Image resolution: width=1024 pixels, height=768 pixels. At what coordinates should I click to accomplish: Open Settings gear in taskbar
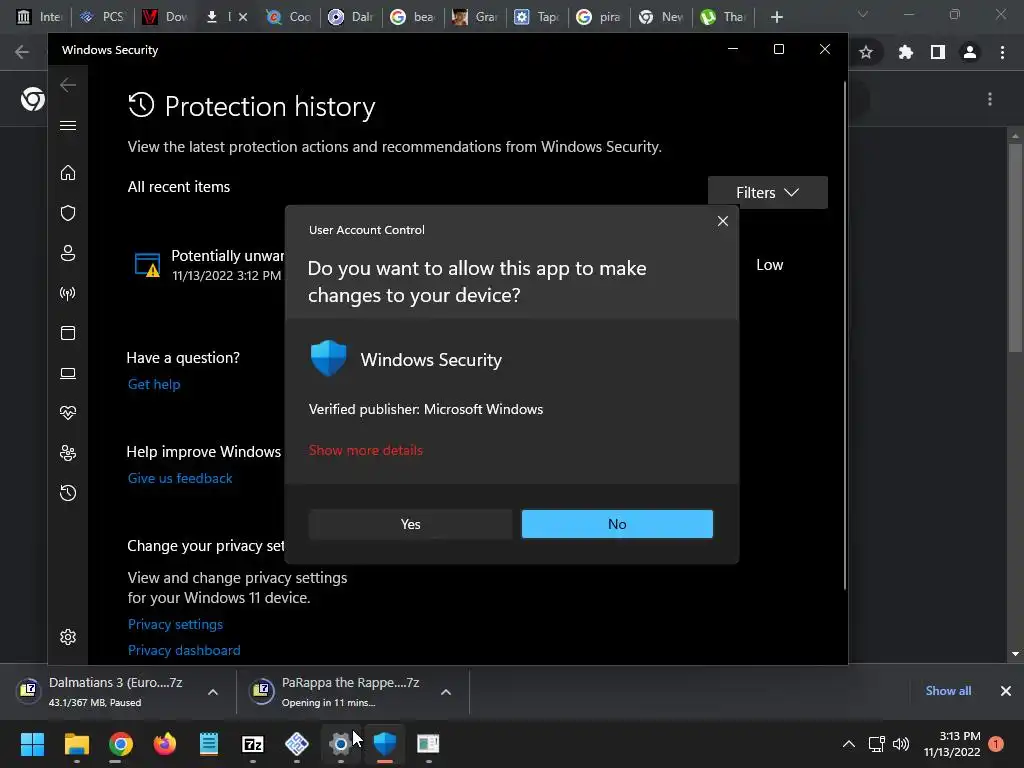point(340,744)
